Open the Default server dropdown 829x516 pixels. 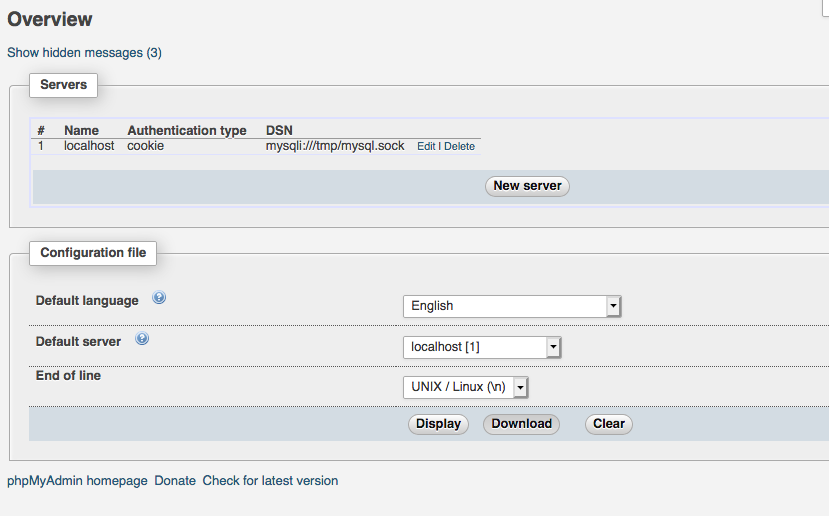click(x=482, y=347)
